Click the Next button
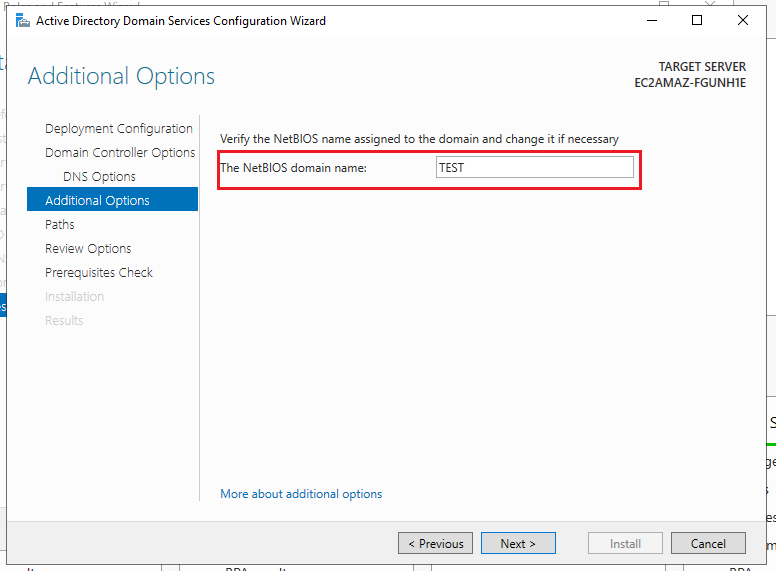The width and height of the screenshot is (776, 571). click(x=518, y=543)
